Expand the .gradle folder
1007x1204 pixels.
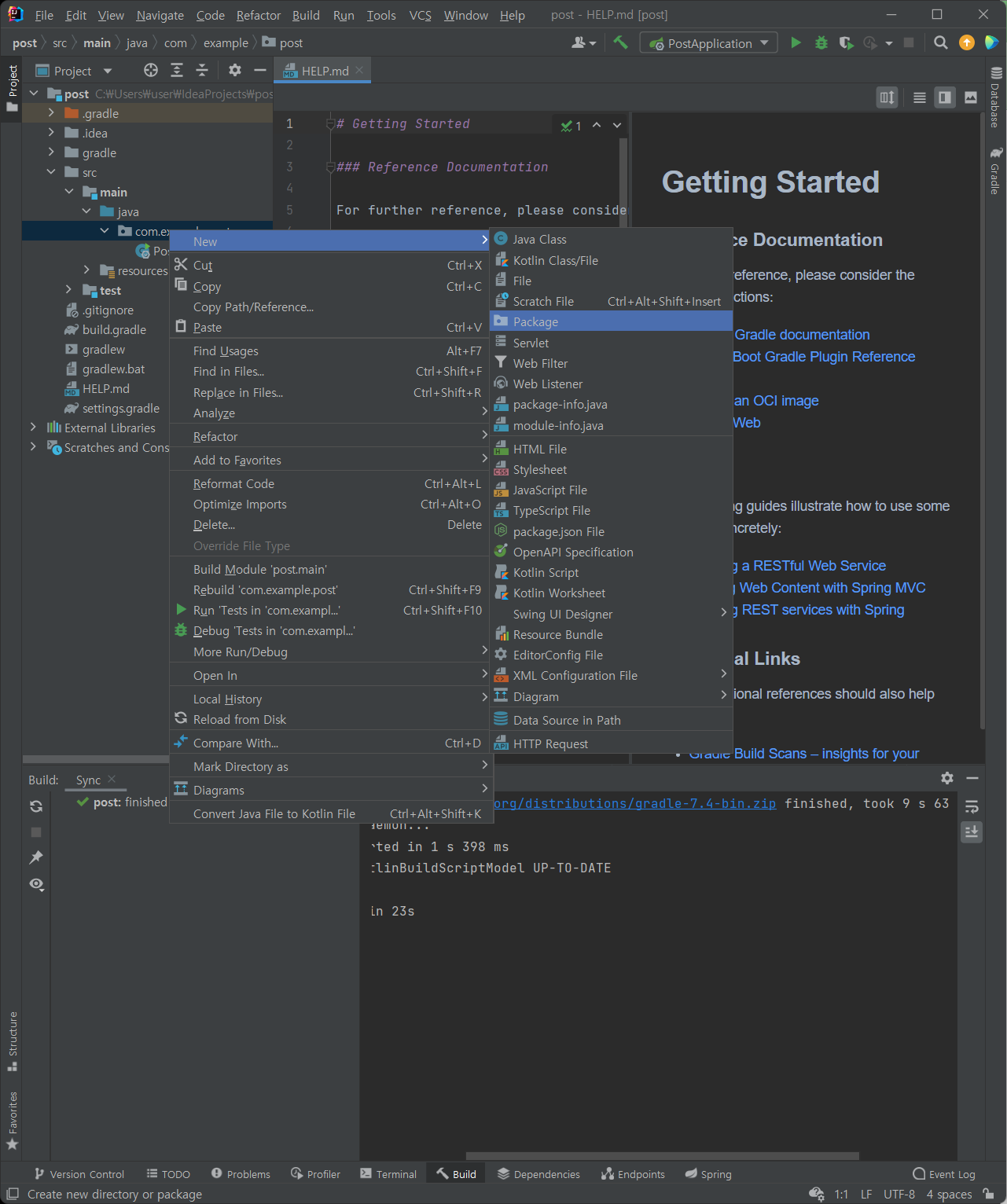click(x=51, y=112)
